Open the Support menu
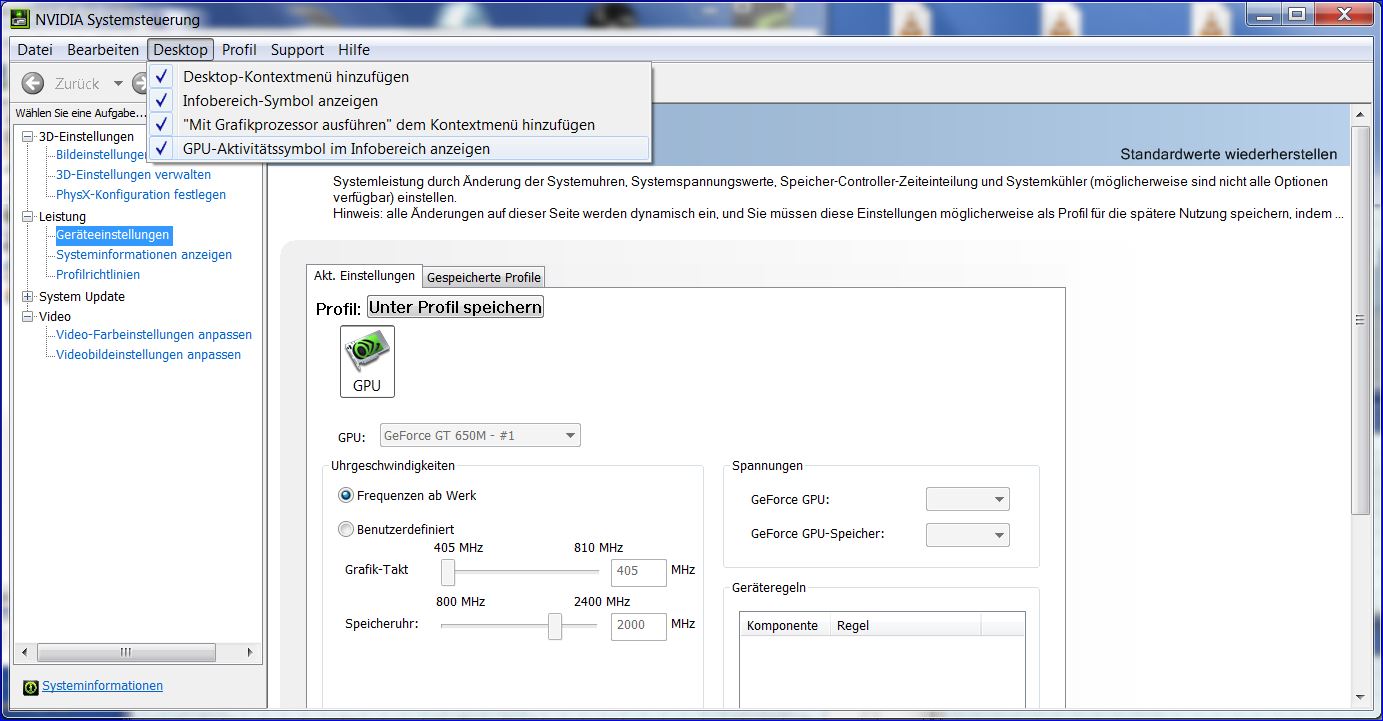The width and height of the screenshot is (1383, 721). (297, 49)
